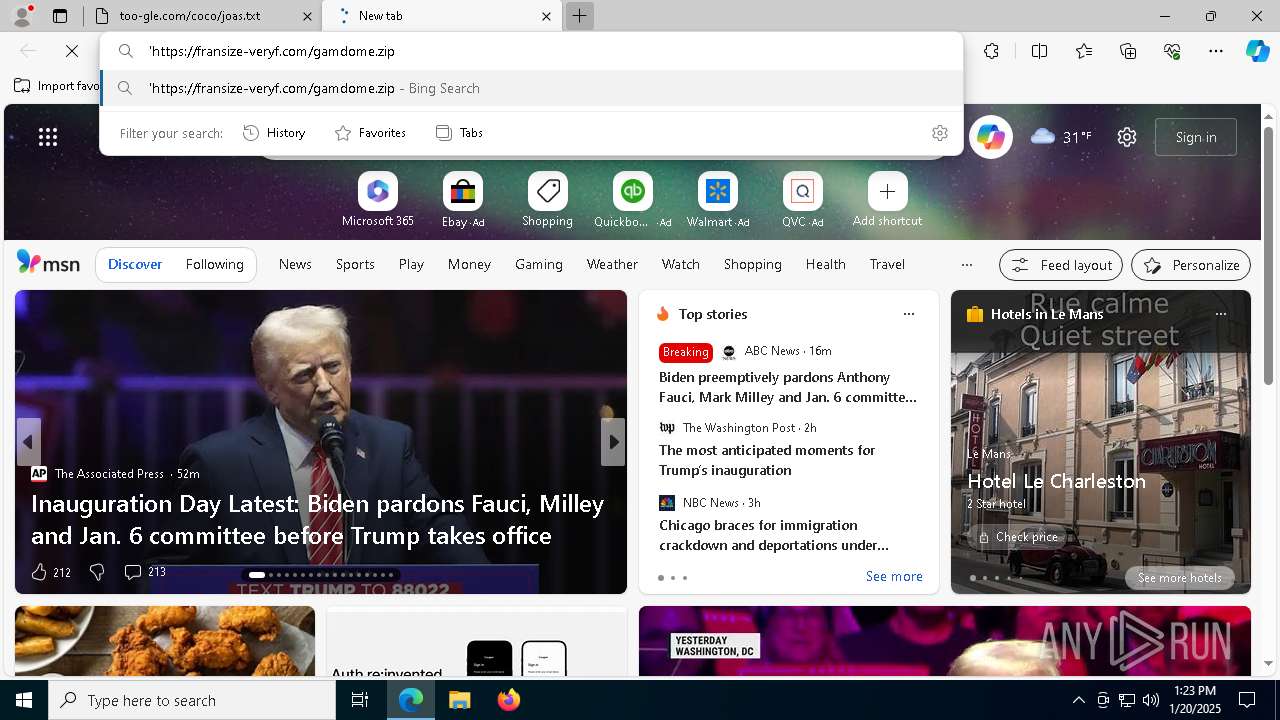Viewport: 1280px width, 720px height.
Task: Open the Edge profile icon
Action: pyautogui.click(x=22, y=16)
